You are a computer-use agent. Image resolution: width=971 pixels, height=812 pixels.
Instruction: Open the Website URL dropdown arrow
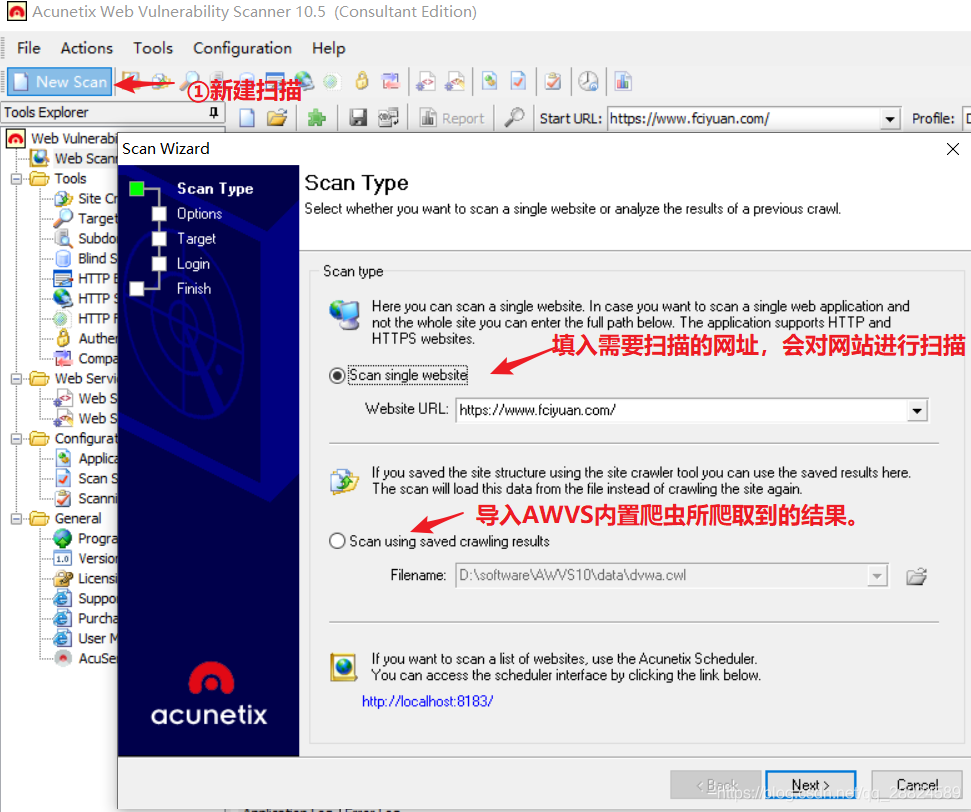tap(917, 410)
